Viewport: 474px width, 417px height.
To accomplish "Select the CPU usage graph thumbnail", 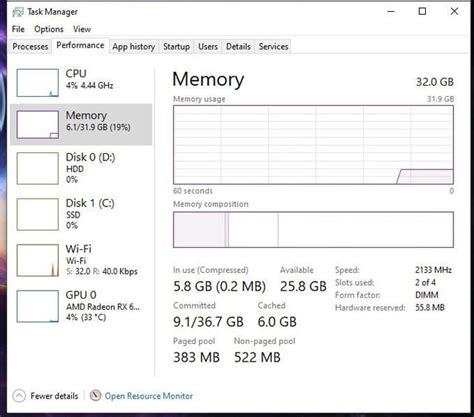I will [38, 83].
